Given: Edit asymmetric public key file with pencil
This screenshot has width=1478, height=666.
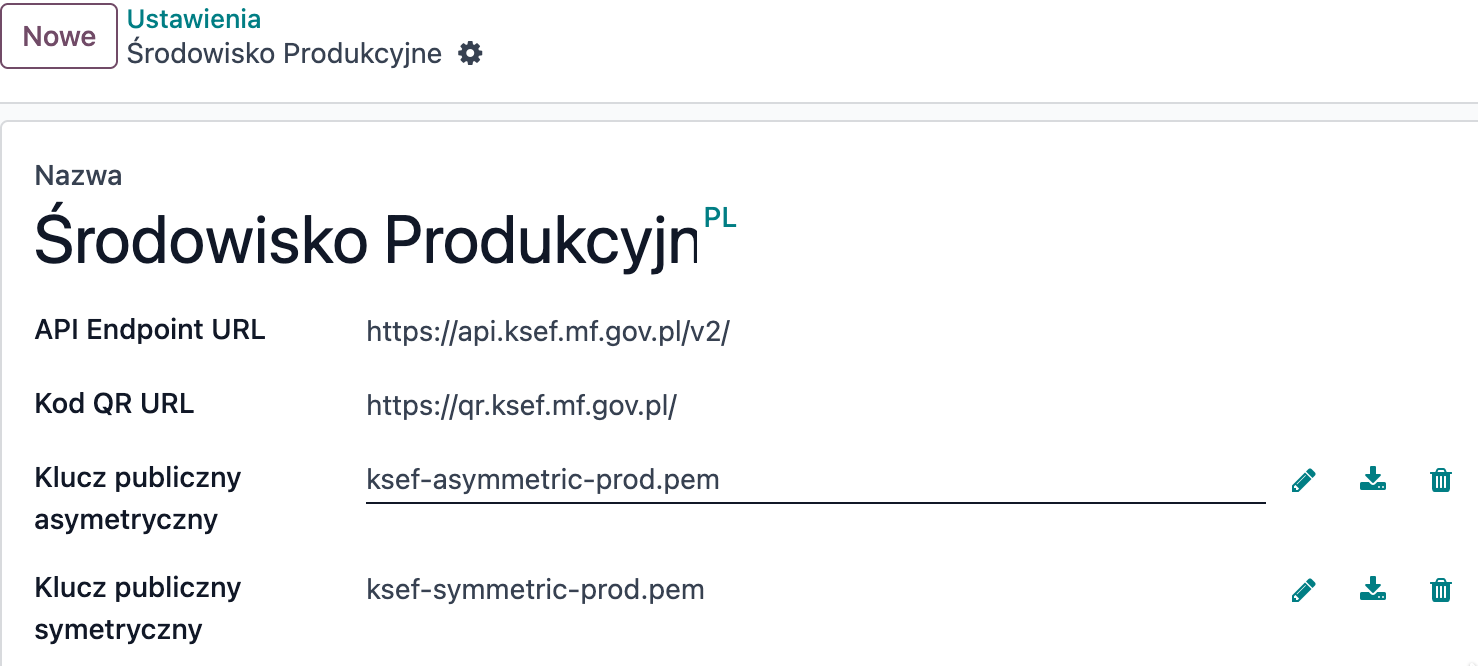Looking at the screenshot, I should tap(1303, 481).
